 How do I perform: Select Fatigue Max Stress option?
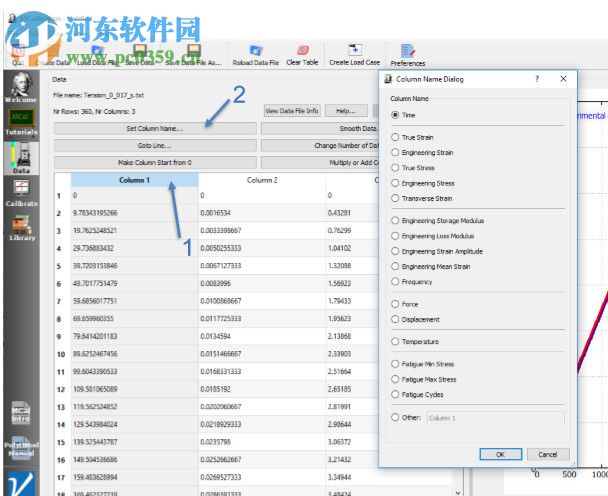[x=395, y=379]
